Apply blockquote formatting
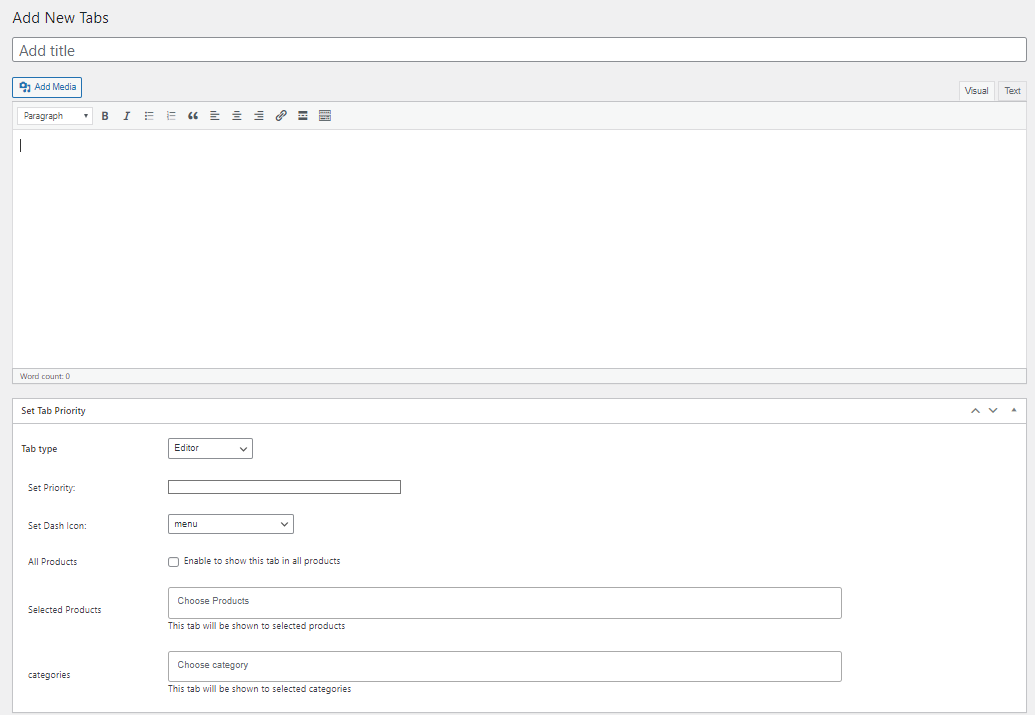 point(193,116)
